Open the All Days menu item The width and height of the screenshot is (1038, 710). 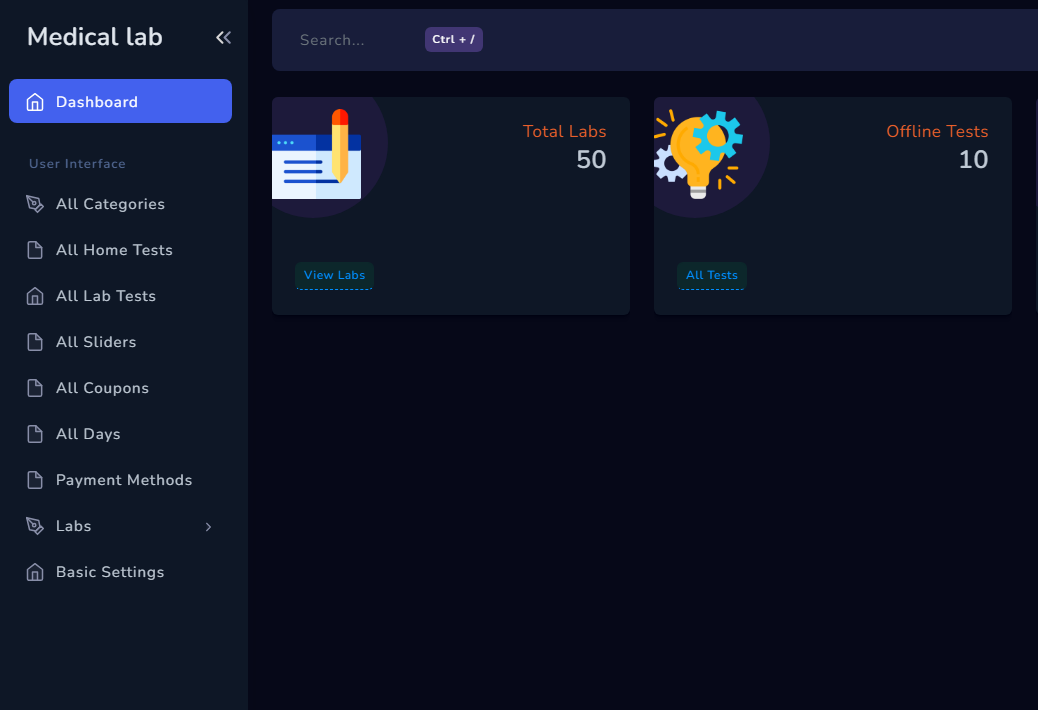(88, 434)
